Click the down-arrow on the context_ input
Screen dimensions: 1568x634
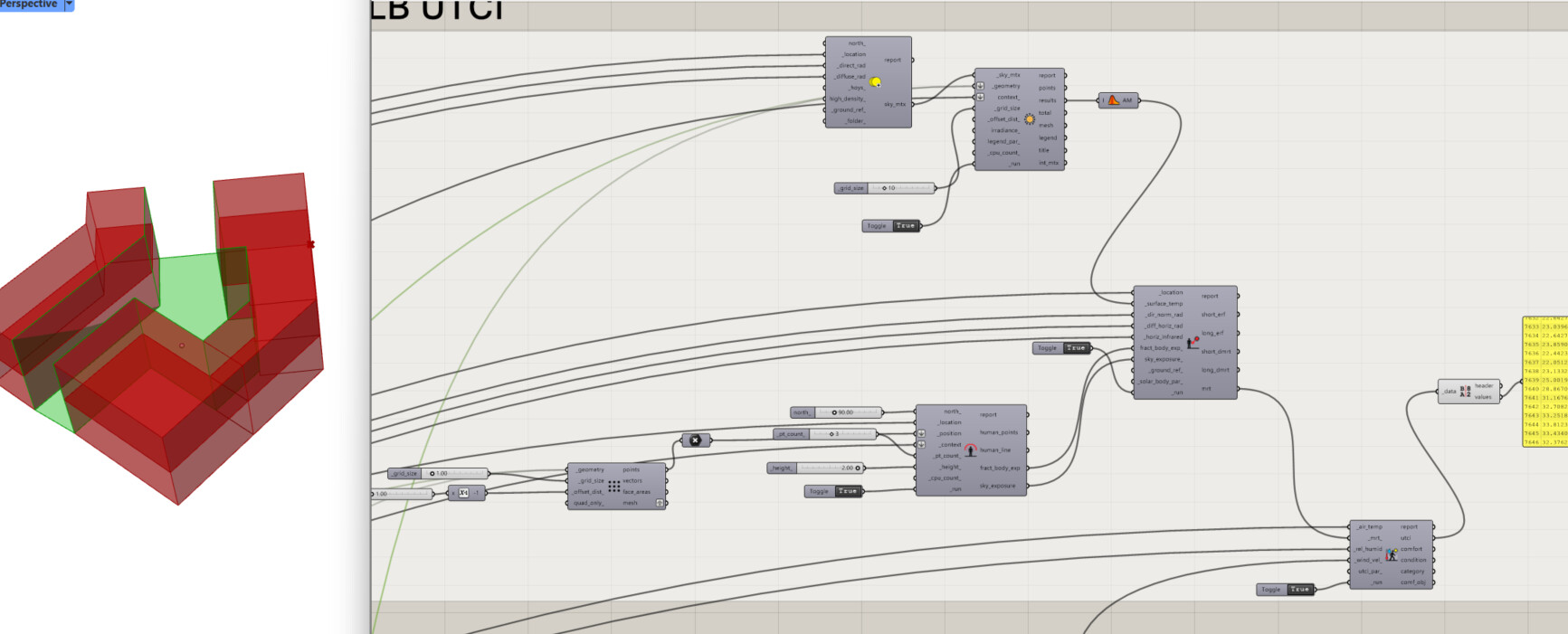coord(980,97)
